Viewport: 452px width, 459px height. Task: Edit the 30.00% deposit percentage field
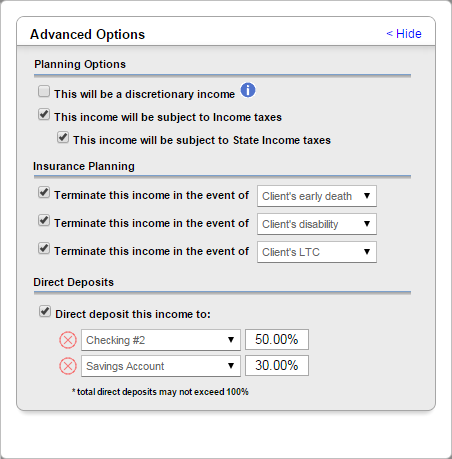point(277,365)
